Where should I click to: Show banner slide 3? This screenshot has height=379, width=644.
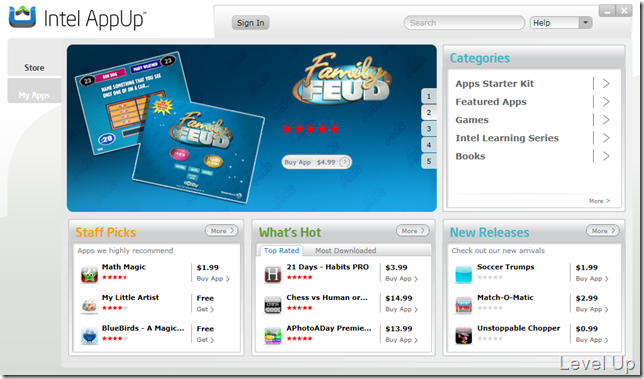[x=429, y=129]
